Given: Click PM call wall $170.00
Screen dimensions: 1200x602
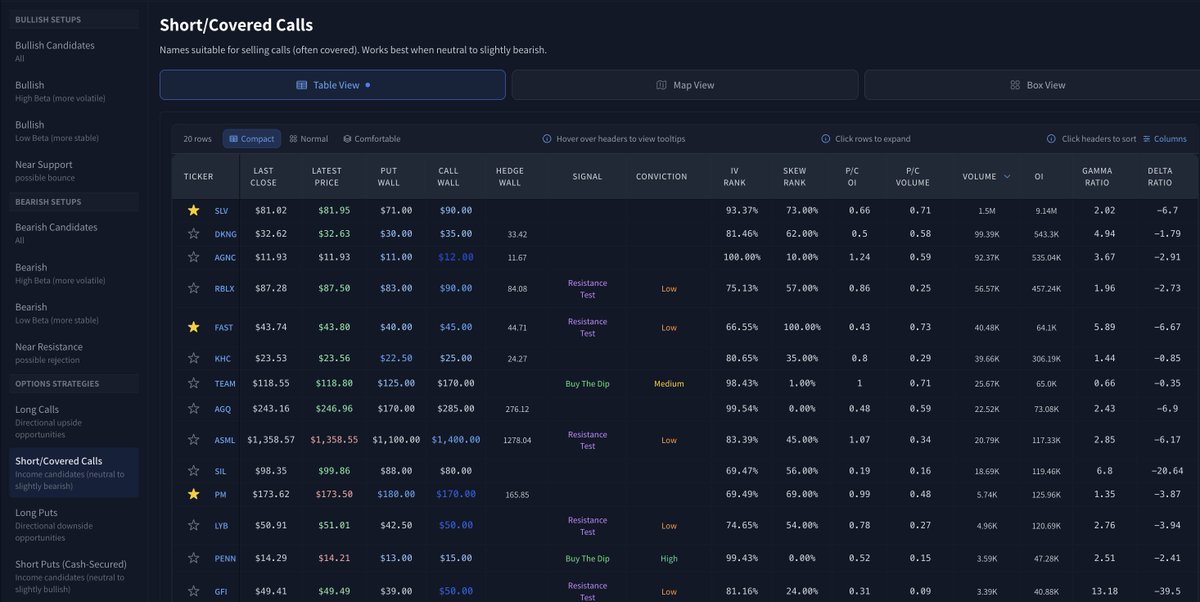Looking at the screenshot, I should (455, 494).
